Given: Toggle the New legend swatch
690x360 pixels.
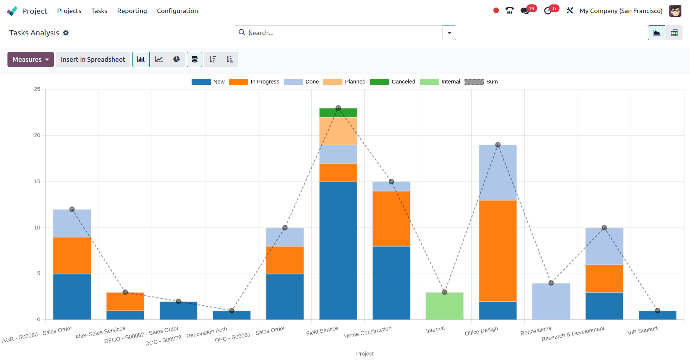Looking at the screenshot, I should [201, 82].
